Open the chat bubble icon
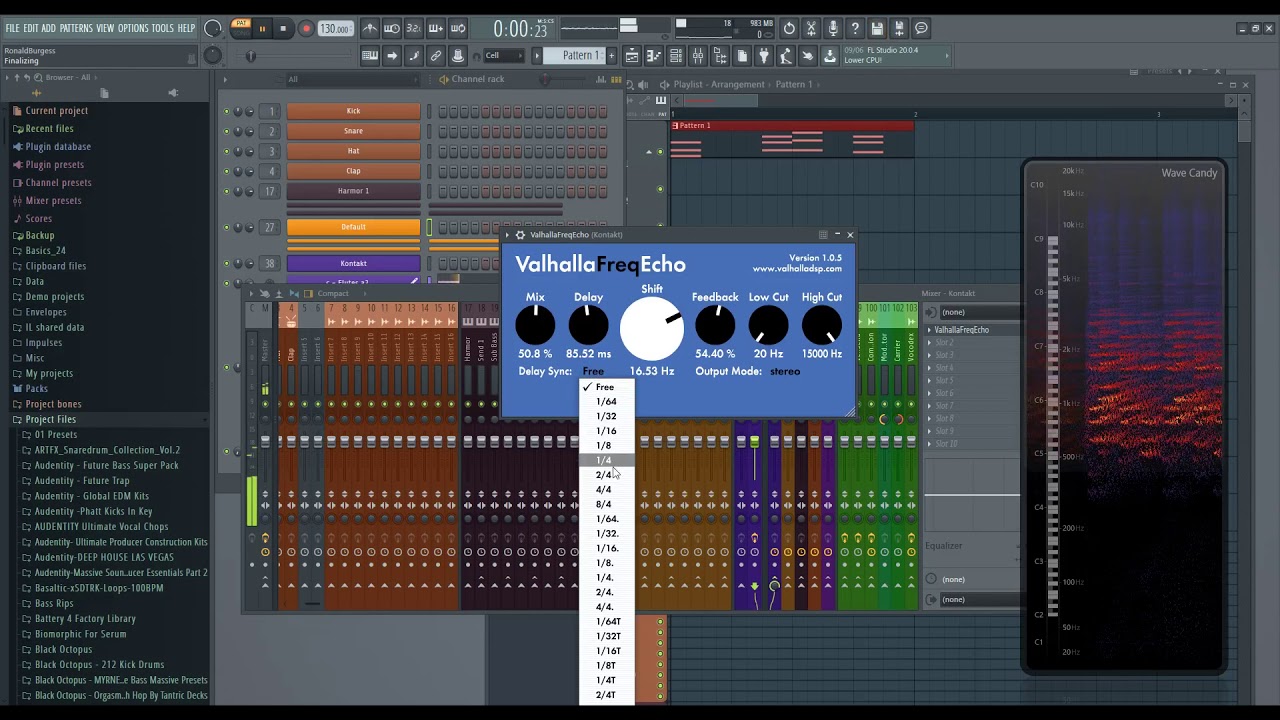Screen dimensions: 1280x720 tap(921, 29)
